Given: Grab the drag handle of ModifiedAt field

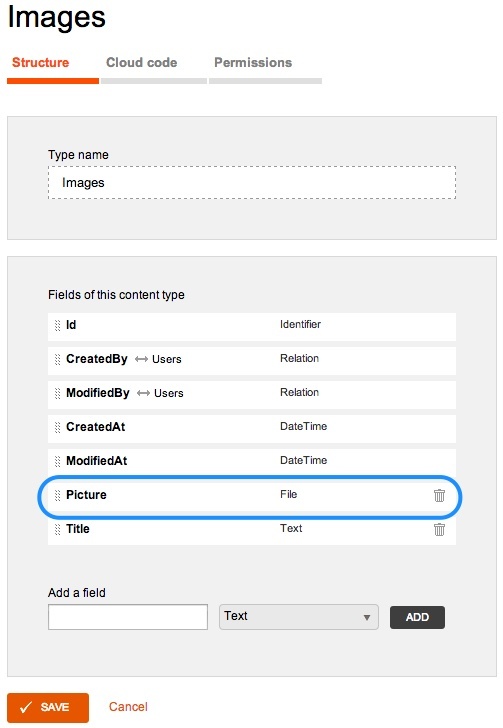Looking at the screenshot, I should [58, 461].
